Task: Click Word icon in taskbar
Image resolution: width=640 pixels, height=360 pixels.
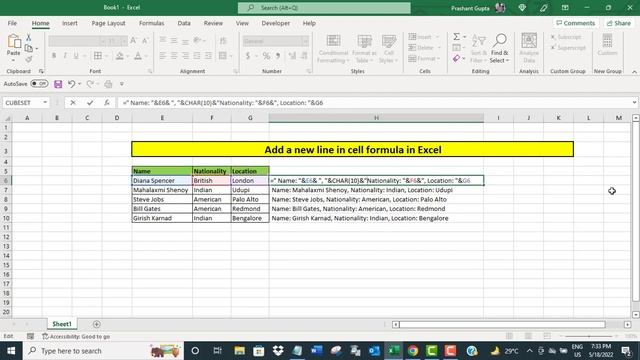Action: [316, 351]
